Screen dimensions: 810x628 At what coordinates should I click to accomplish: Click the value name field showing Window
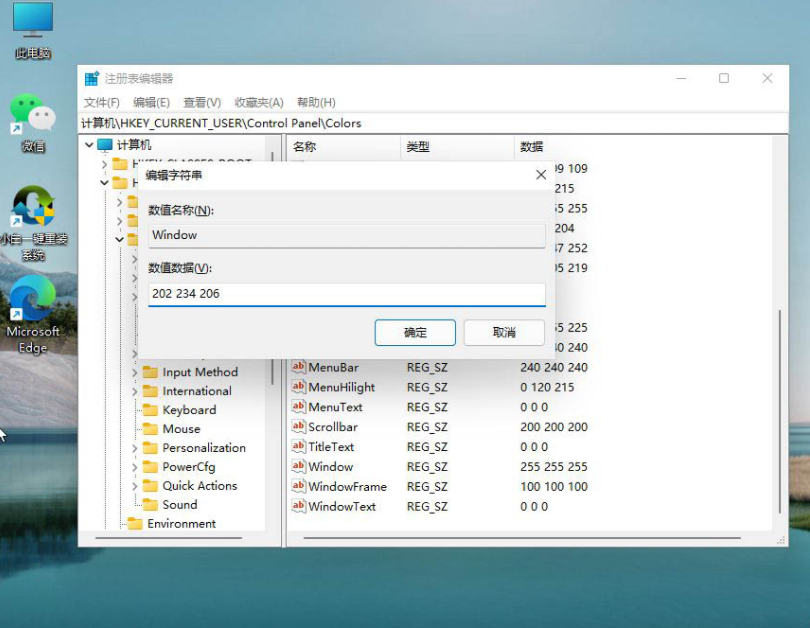[x=347, y=235]
